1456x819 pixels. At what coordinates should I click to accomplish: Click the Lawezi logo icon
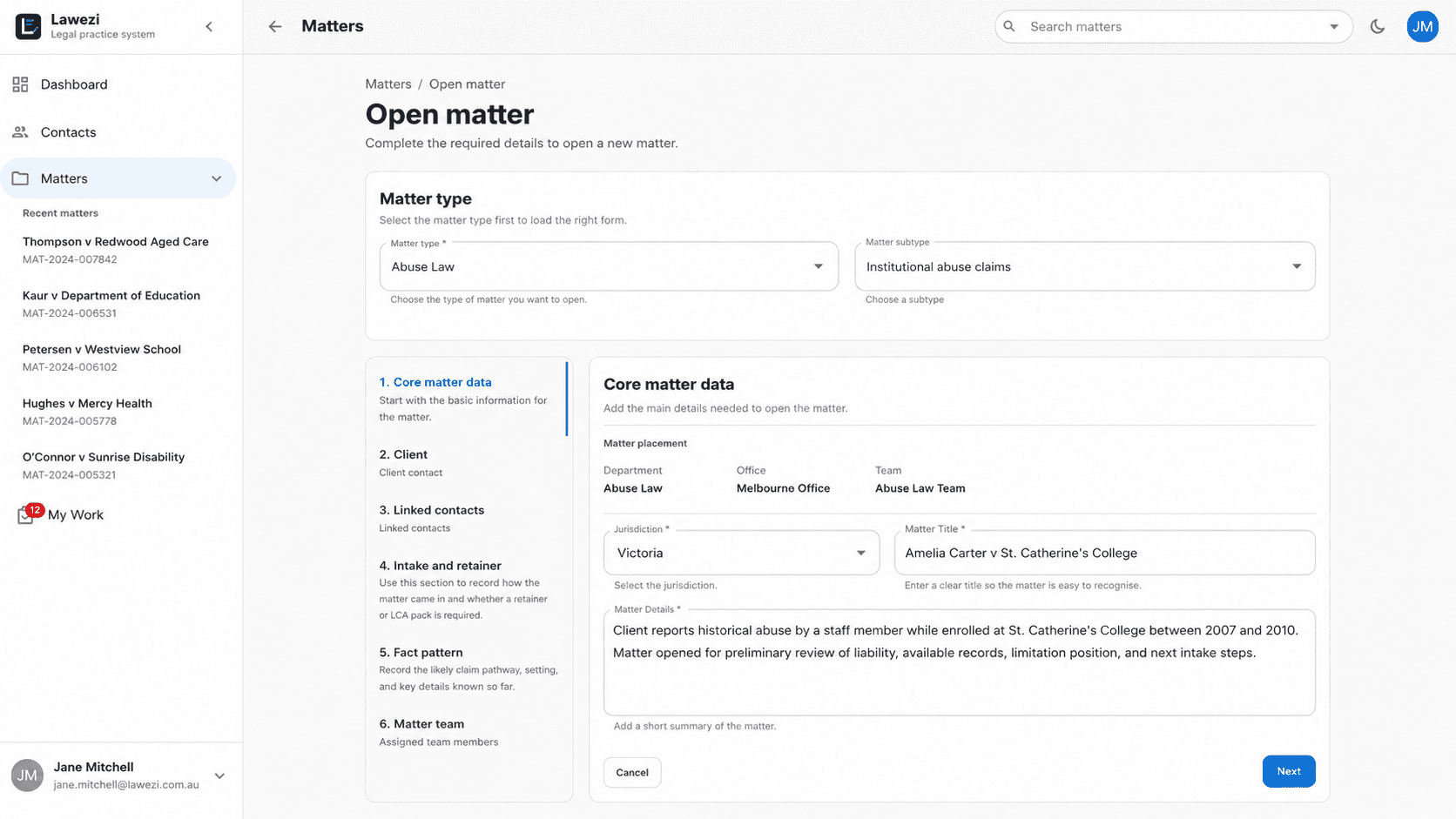[28, 26]
